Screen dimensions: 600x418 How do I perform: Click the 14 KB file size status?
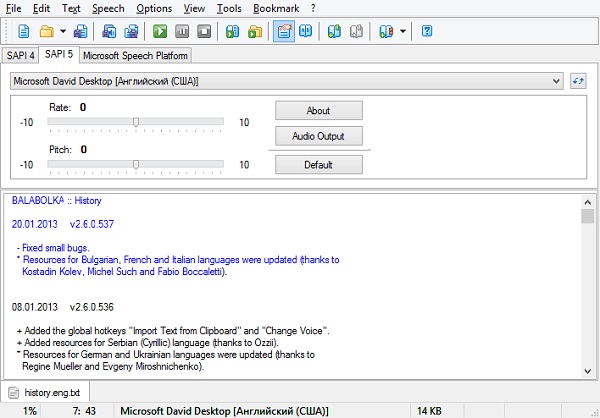click(x=429, y=411)
